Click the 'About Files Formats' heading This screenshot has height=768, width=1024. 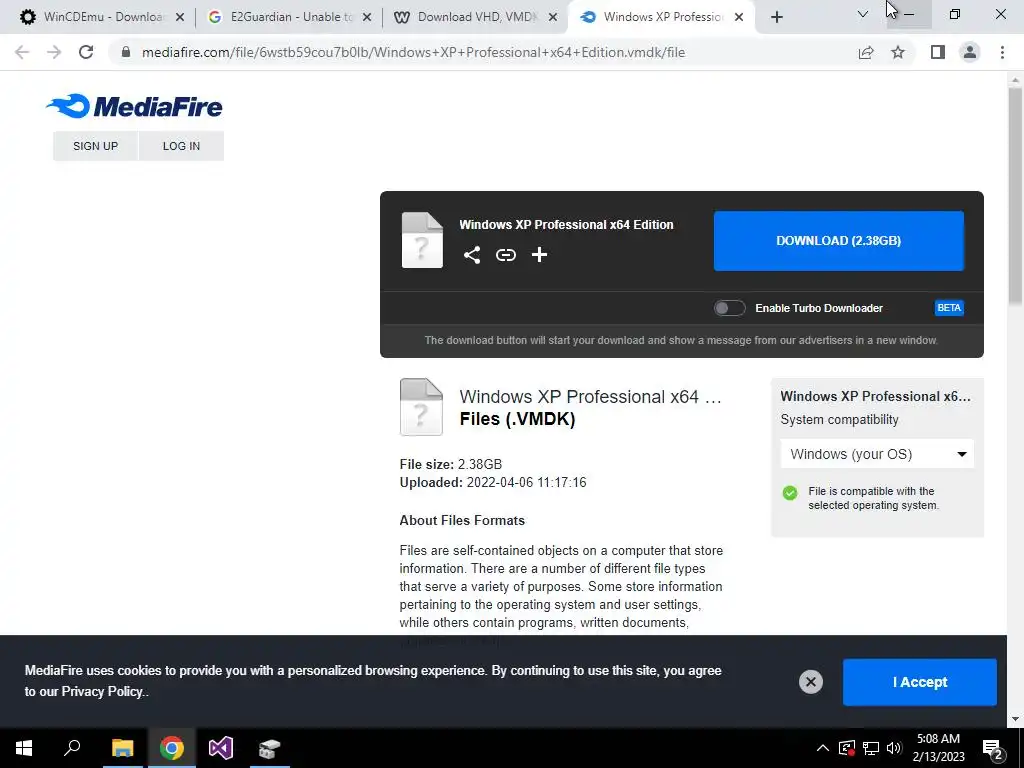coord(462,520)
